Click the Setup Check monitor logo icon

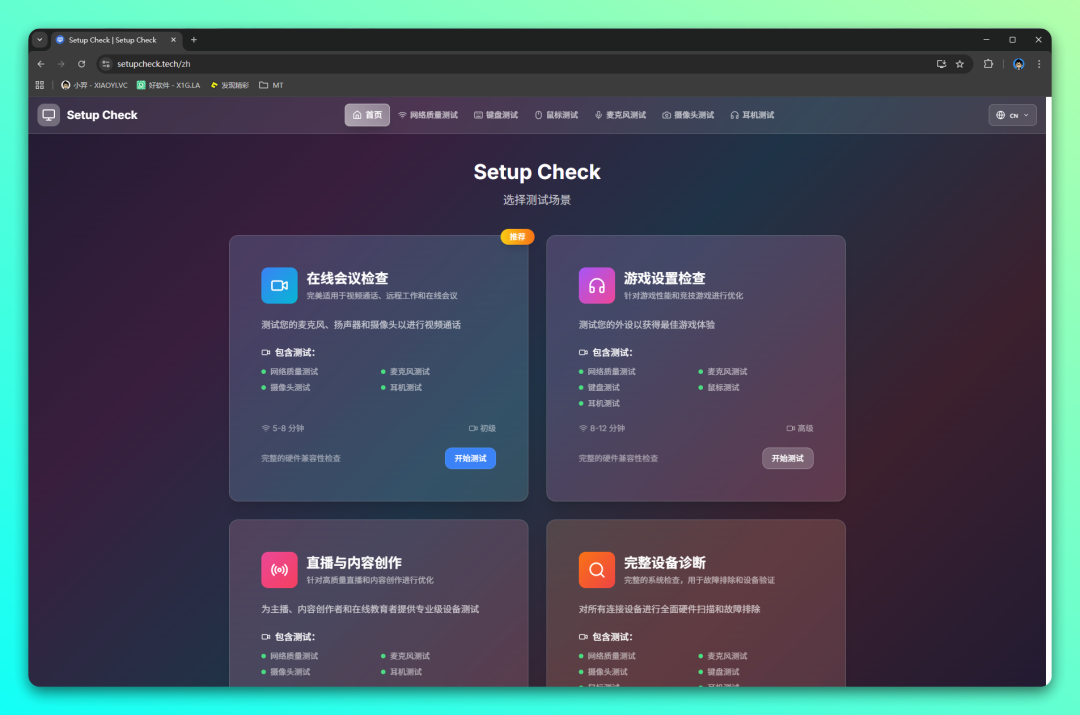[x=48, y=115]
